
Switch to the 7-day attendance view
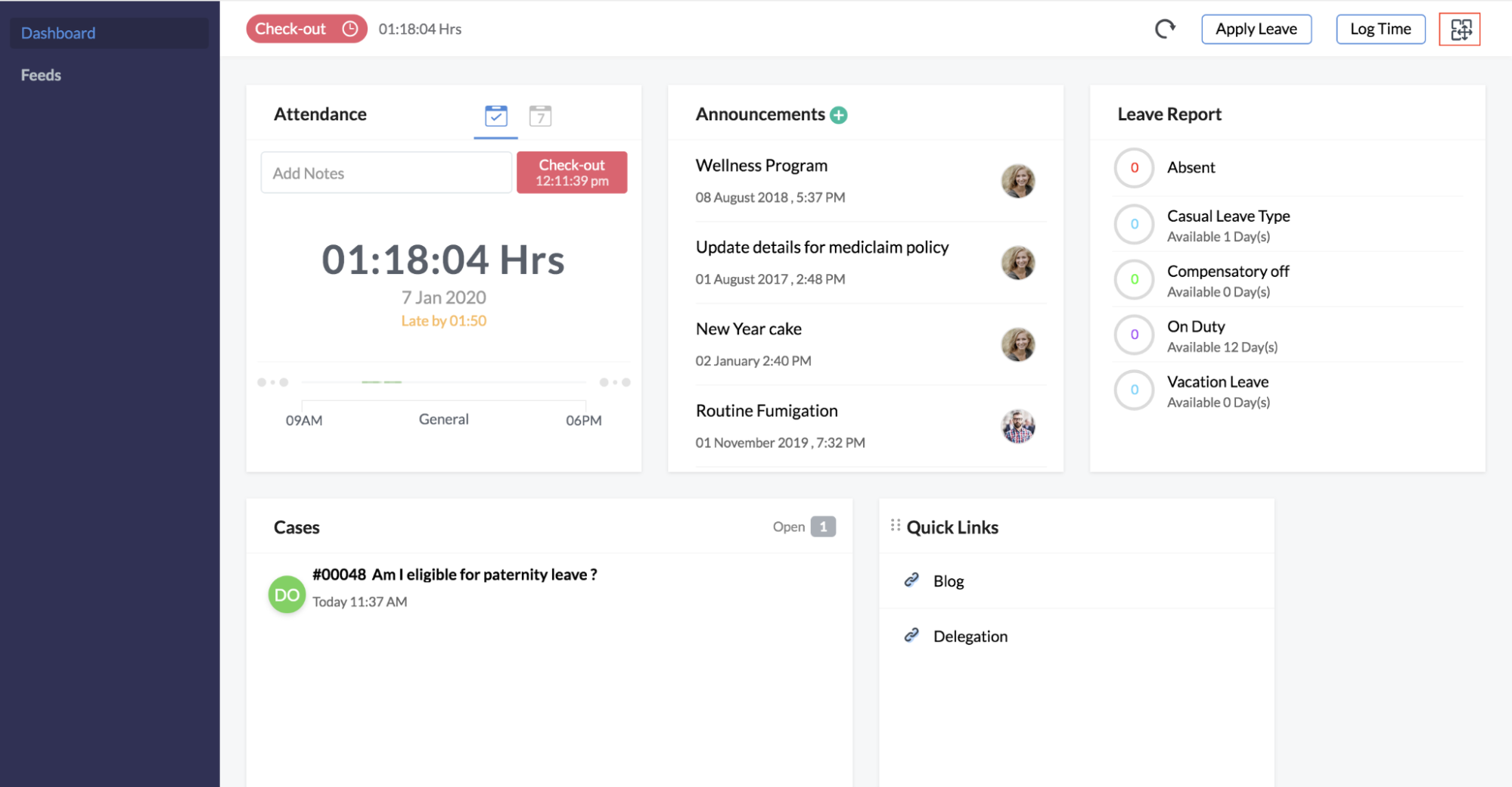coord(541,116)
